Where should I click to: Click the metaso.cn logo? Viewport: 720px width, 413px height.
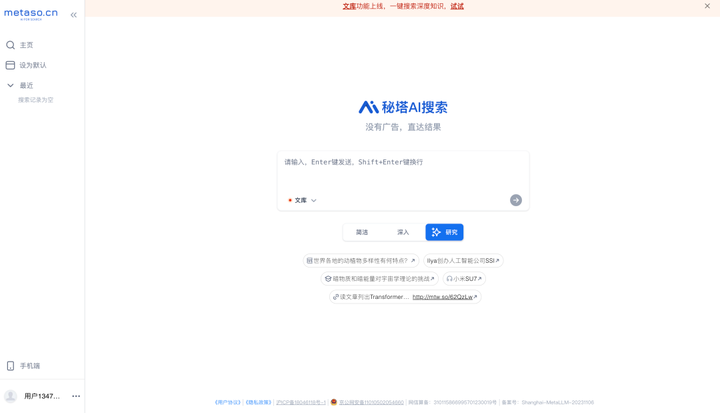pyautogui.click(x=31, y=14)
